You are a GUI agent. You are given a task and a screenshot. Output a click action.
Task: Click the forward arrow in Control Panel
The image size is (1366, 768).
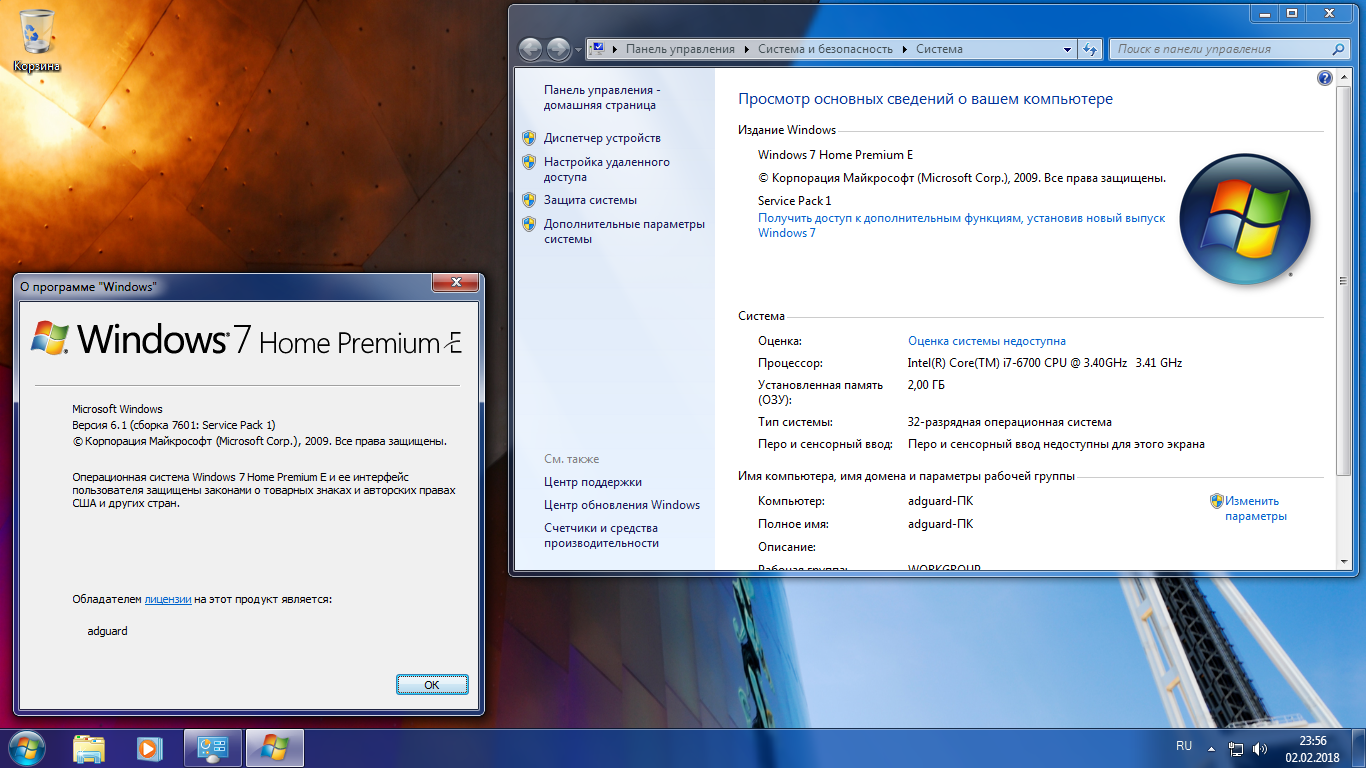click(558, 48)
